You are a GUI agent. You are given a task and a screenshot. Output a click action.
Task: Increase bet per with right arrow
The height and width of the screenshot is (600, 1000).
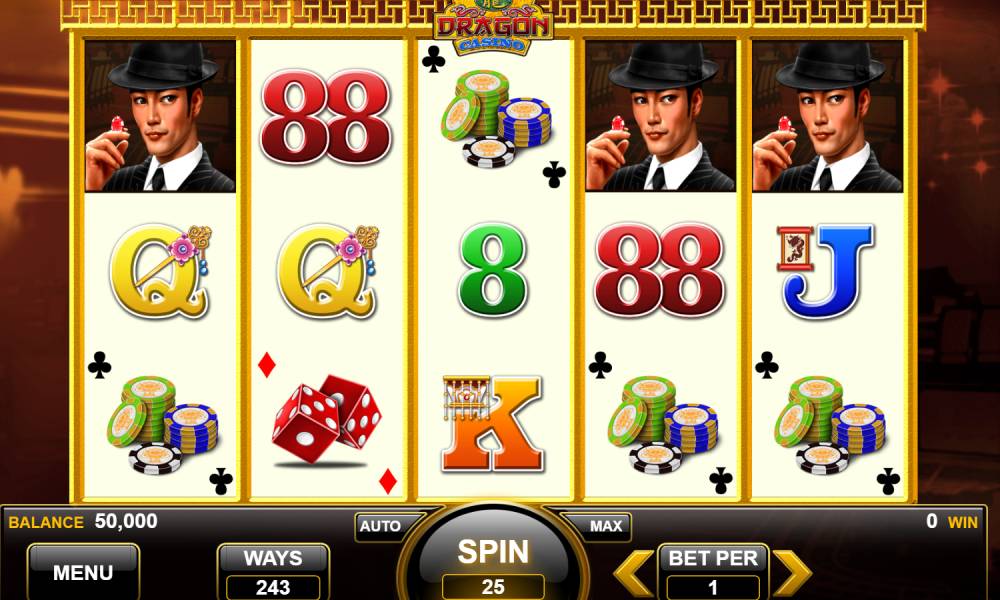click(792, 572)
